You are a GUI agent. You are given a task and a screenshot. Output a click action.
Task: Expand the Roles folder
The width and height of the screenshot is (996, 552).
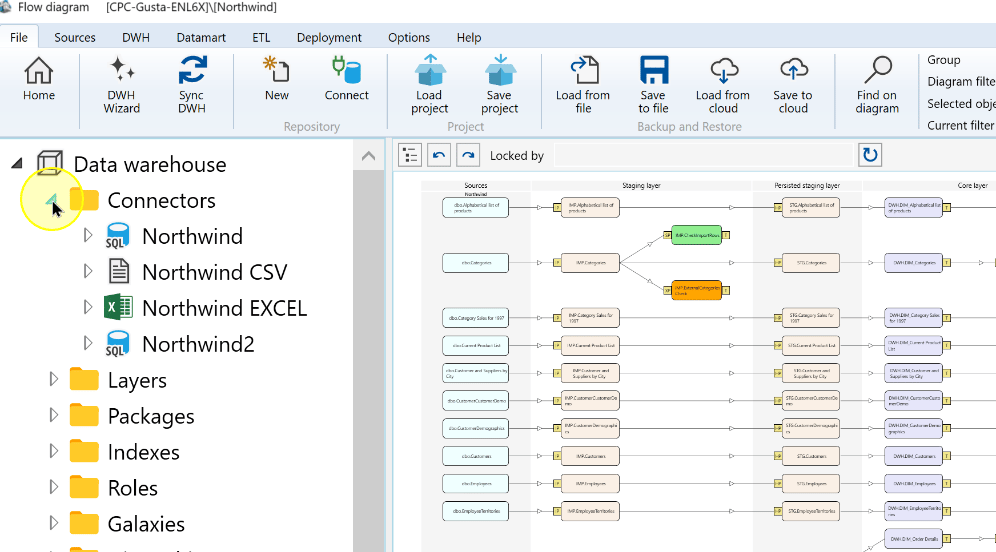click(53, 488)
